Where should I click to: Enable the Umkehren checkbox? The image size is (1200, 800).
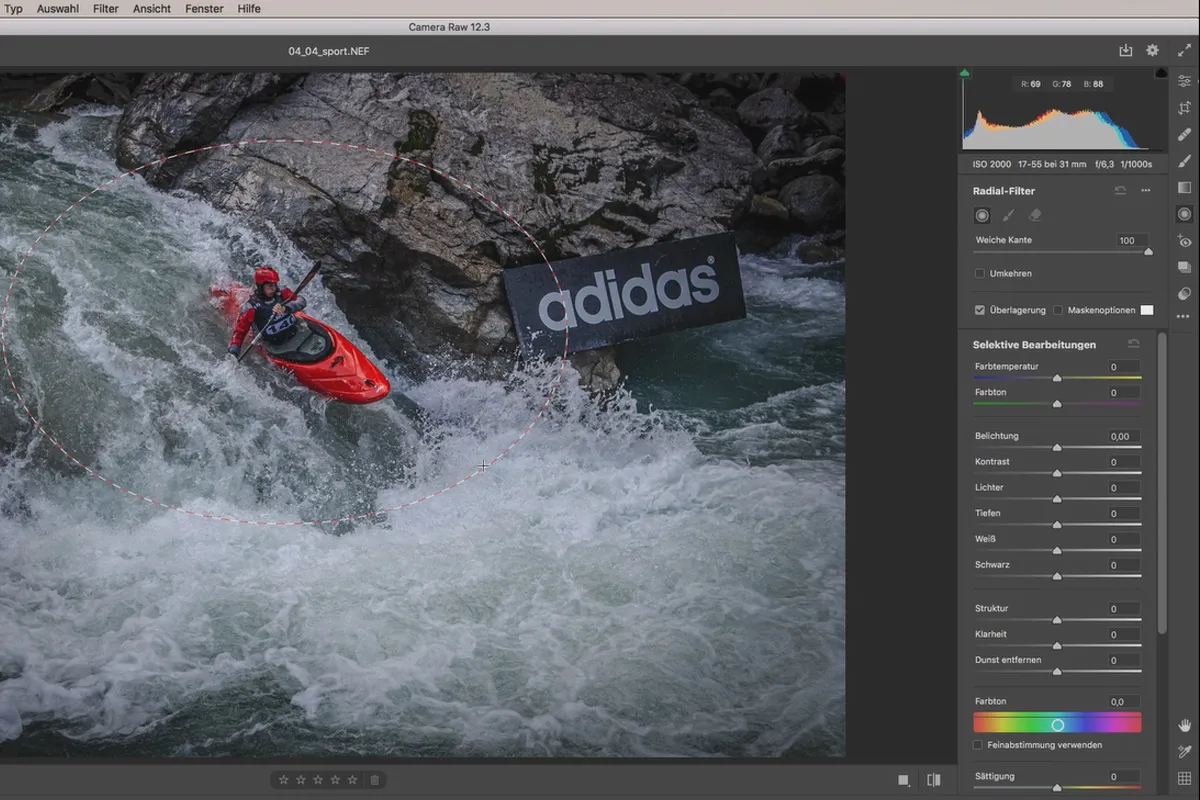tap(979, 273)
